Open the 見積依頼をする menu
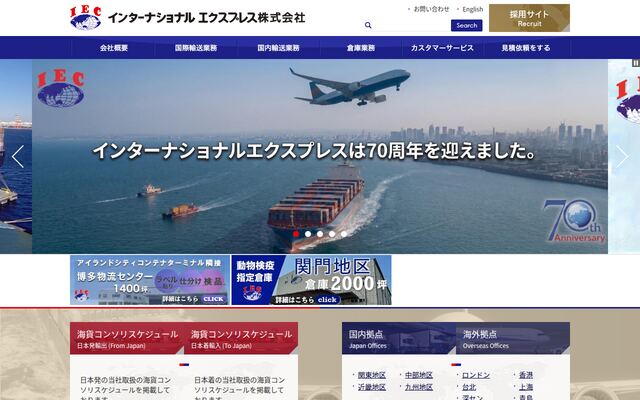The width and height of the screenshot is (640, 400). tap(526, 48)
